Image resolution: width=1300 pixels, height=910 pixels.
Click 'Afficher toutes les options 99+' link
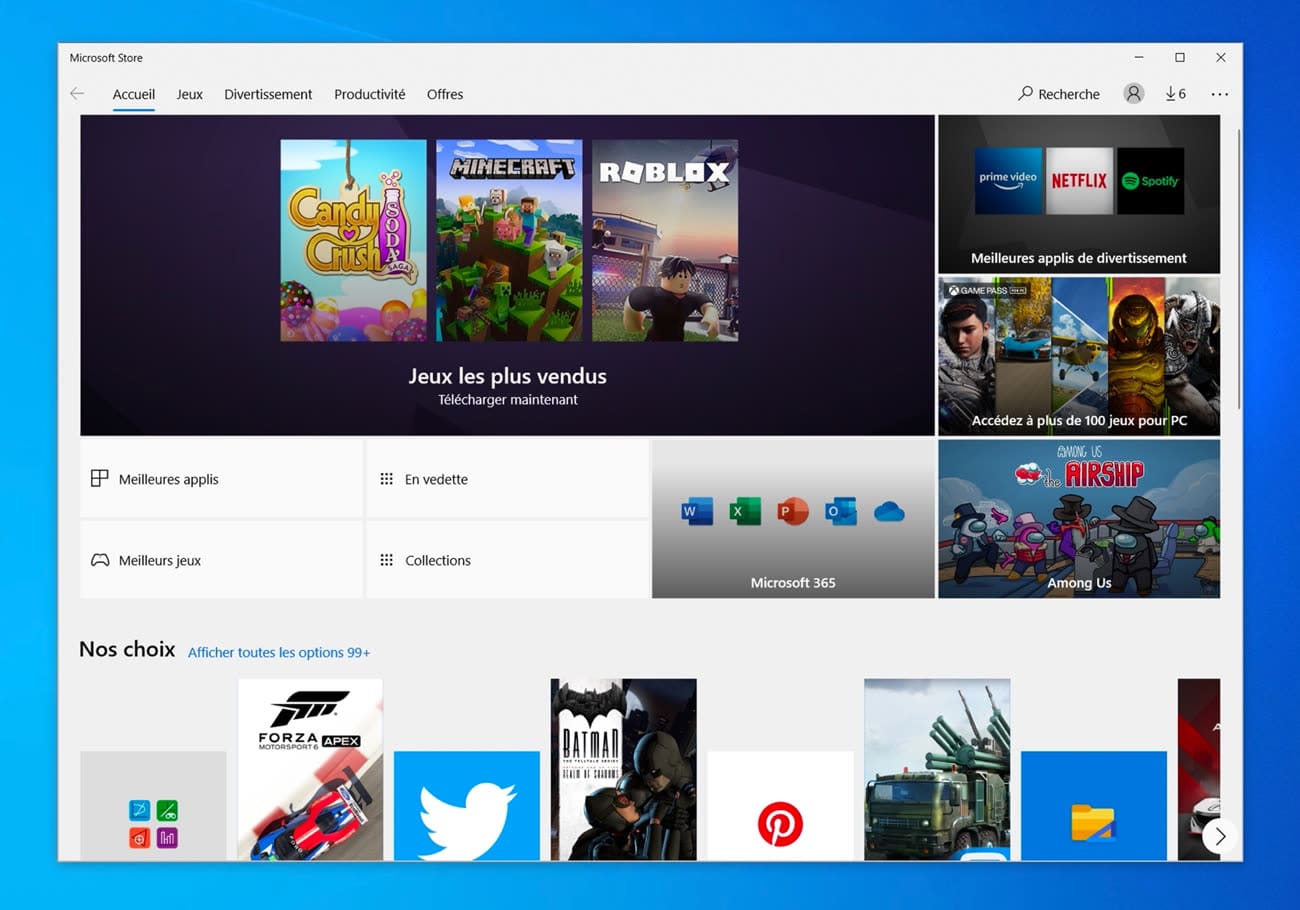coord(279,653)
